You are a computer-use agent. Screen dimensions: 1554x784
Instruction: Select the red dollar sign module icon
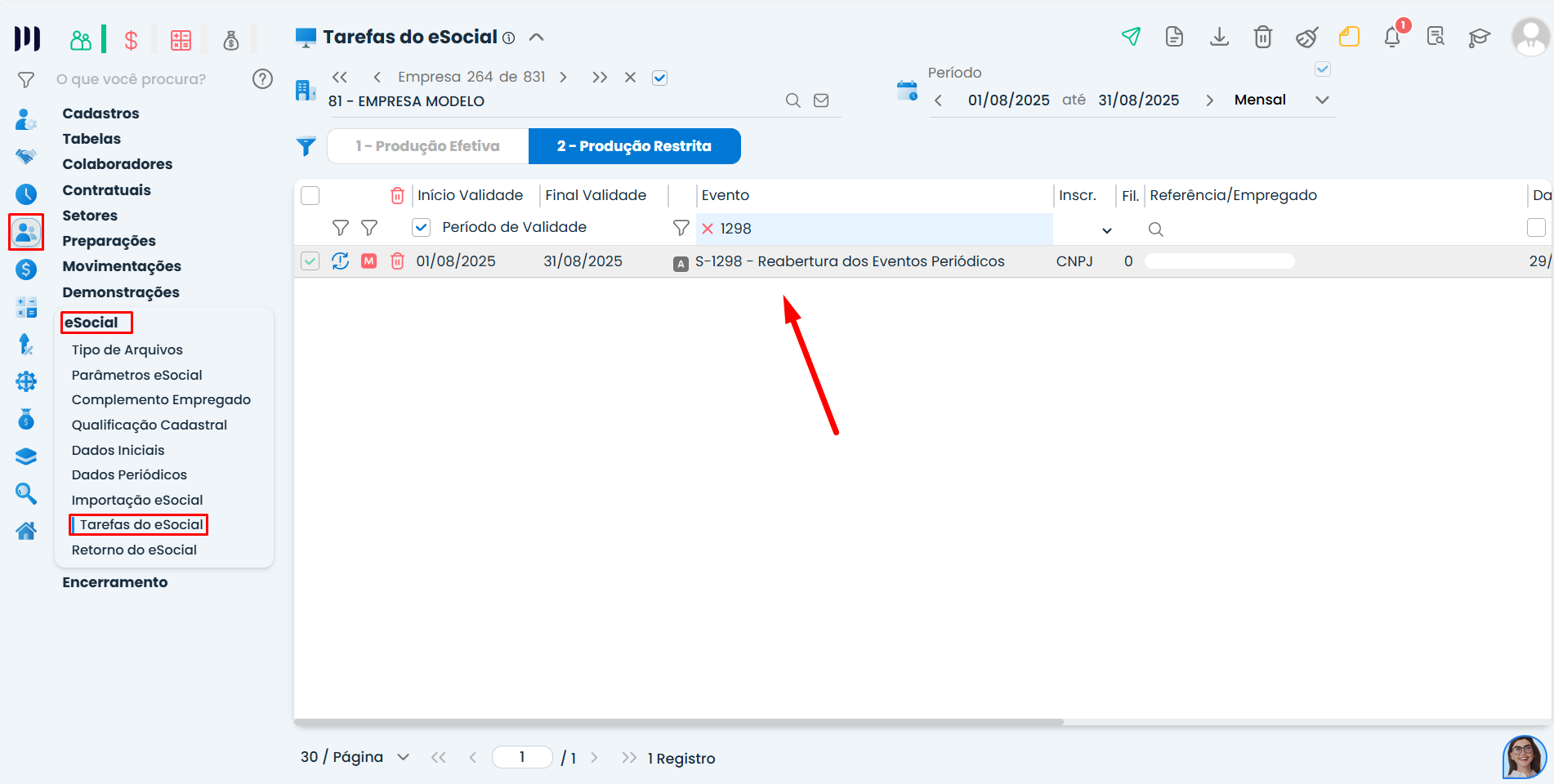[x=131, y=40]
